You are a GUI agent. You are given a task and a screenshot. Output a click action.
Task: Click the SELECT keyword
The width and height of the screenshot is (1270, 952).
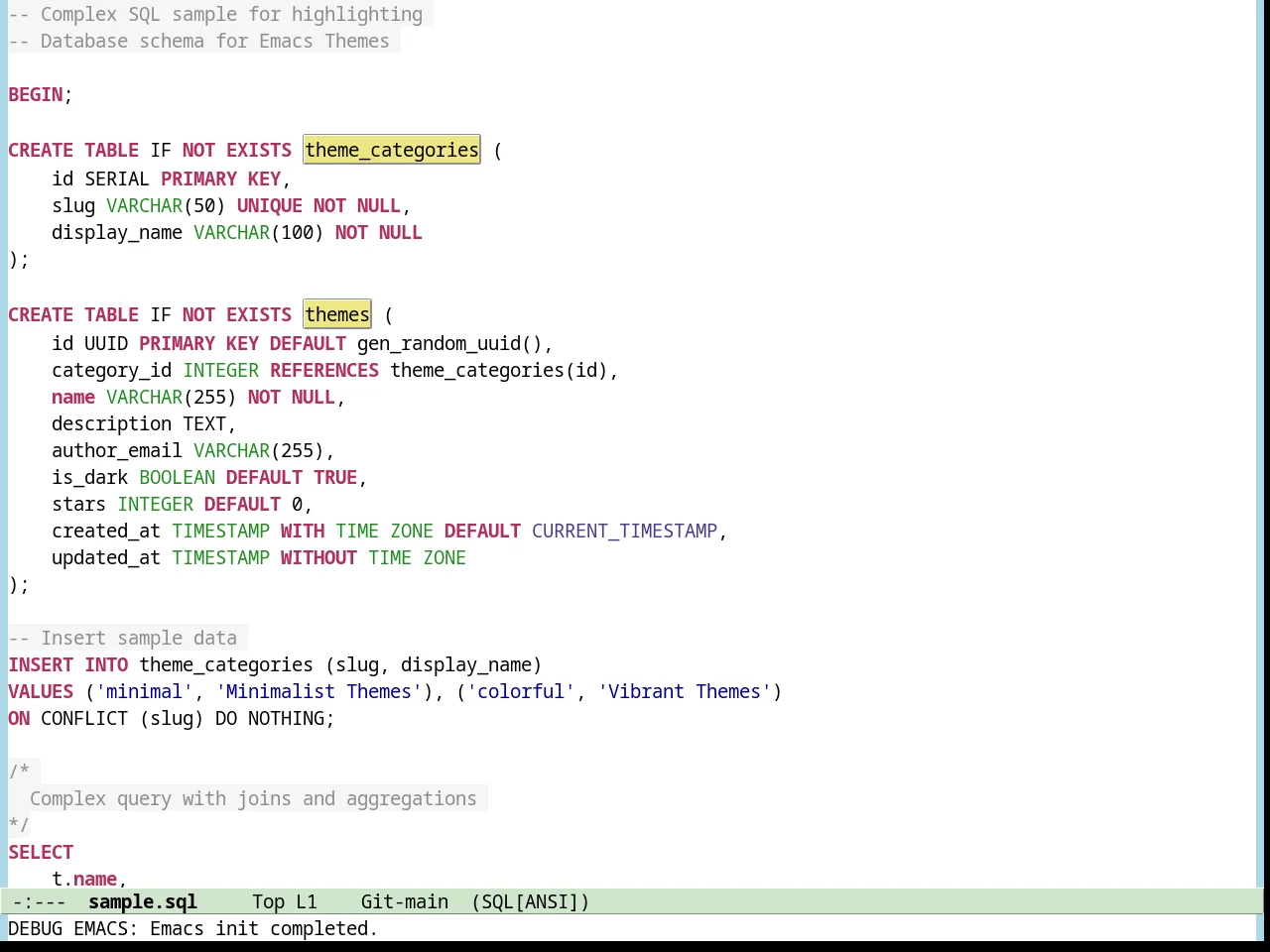tap(41, 852)
